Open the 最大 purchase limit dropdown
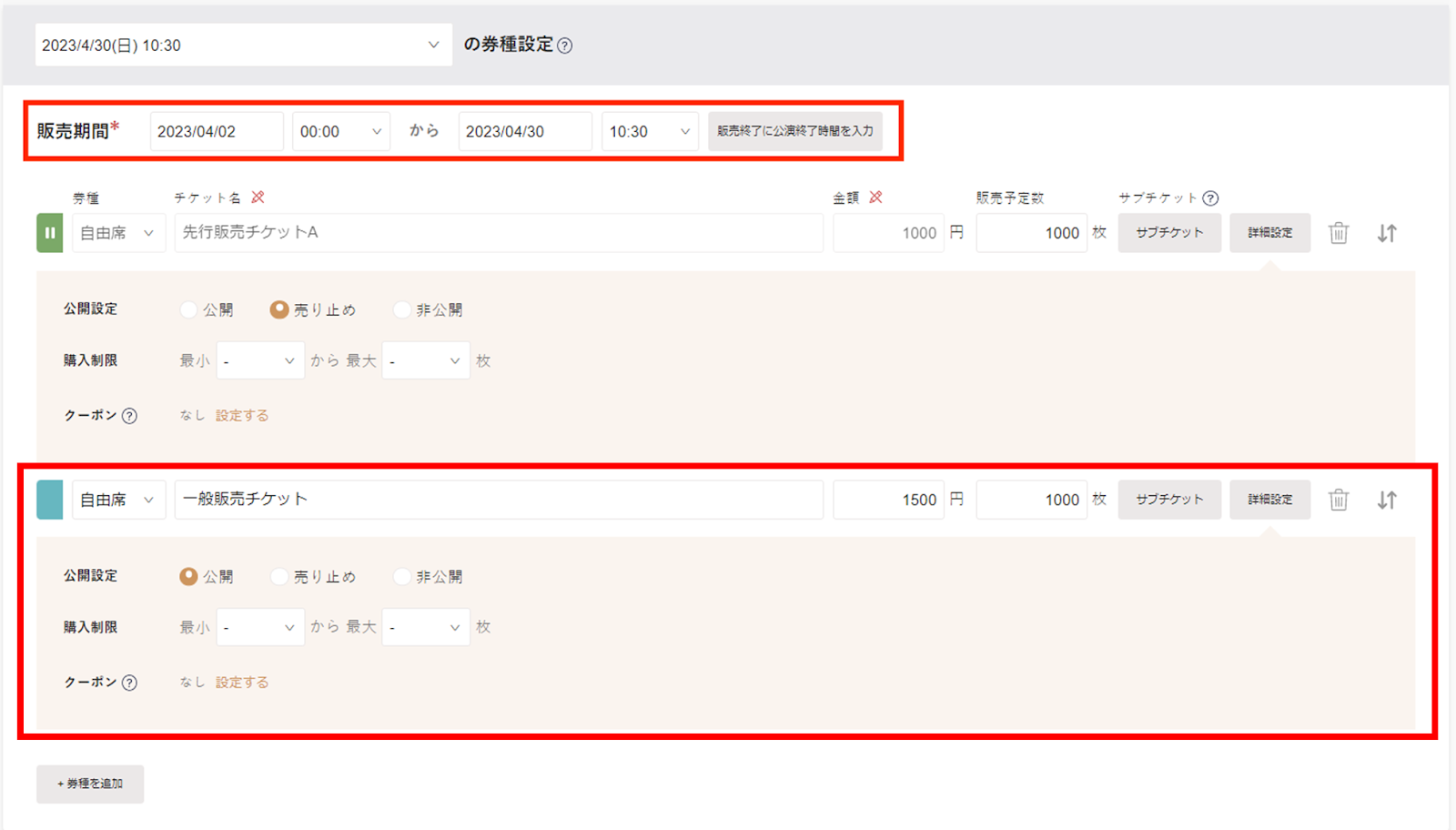Screen dimensions: 1456x830 click(x=426, y=360)
